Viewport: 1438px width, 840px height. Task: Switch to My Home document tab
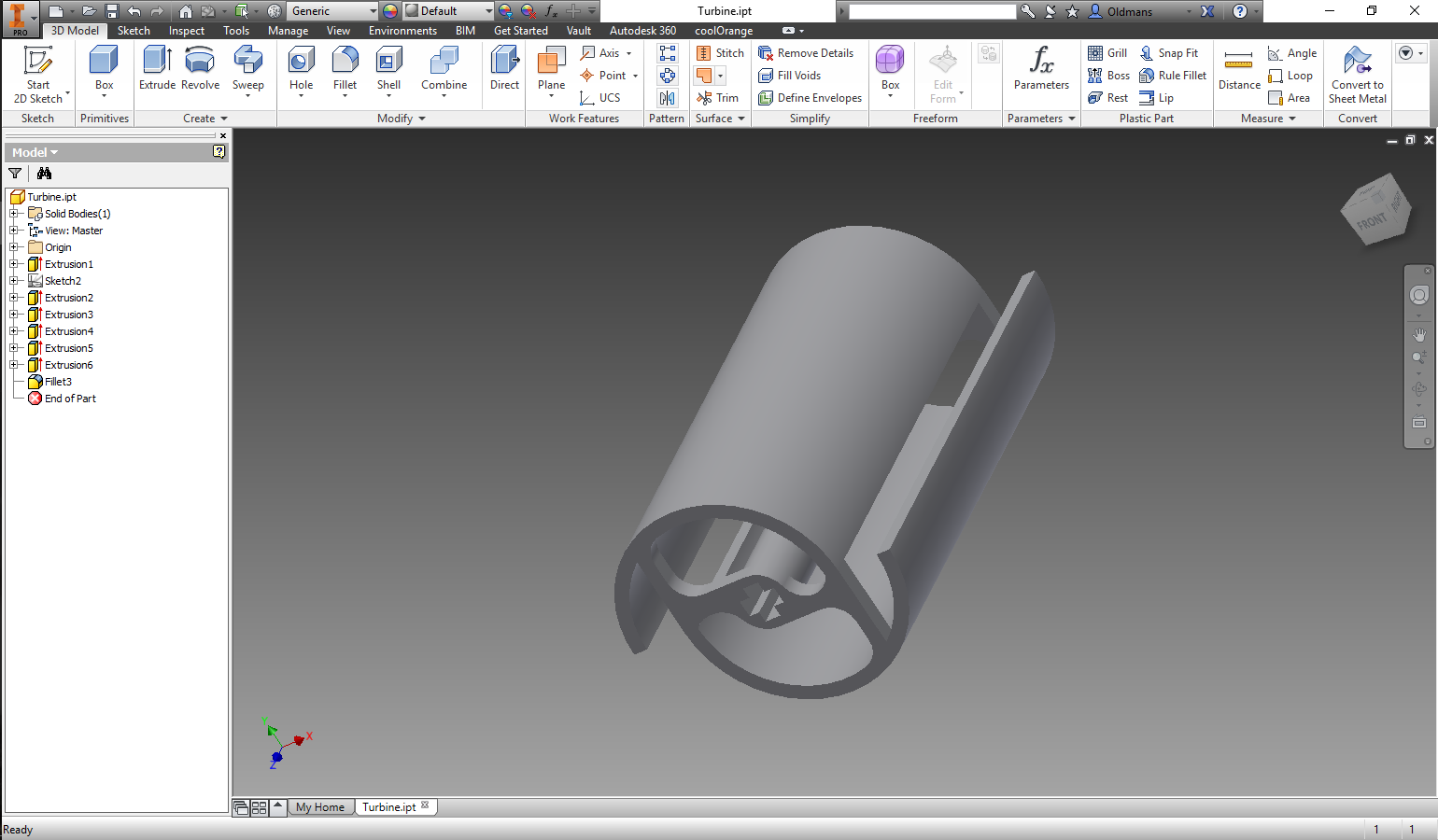pyautogui.click(x=320, y=807)
